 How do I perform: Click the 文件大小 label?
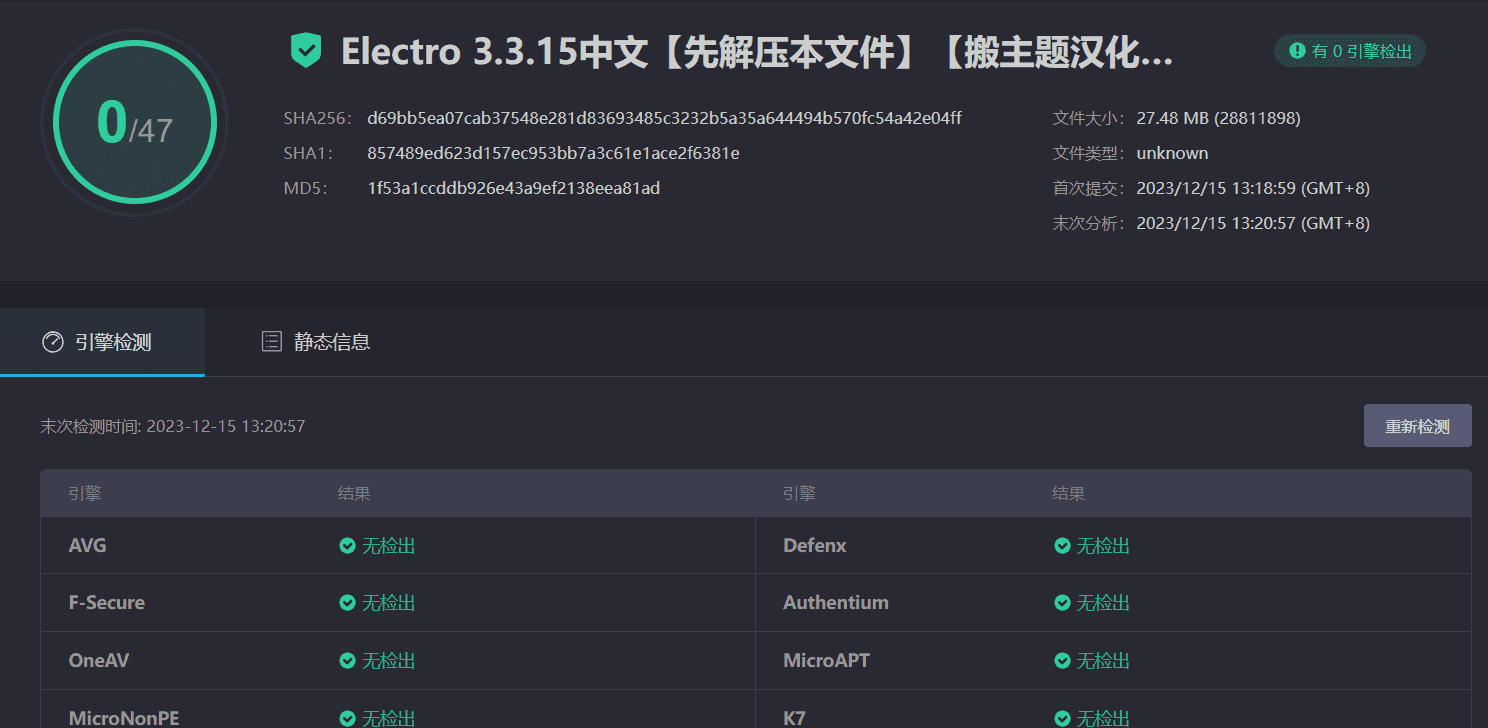1089,118
